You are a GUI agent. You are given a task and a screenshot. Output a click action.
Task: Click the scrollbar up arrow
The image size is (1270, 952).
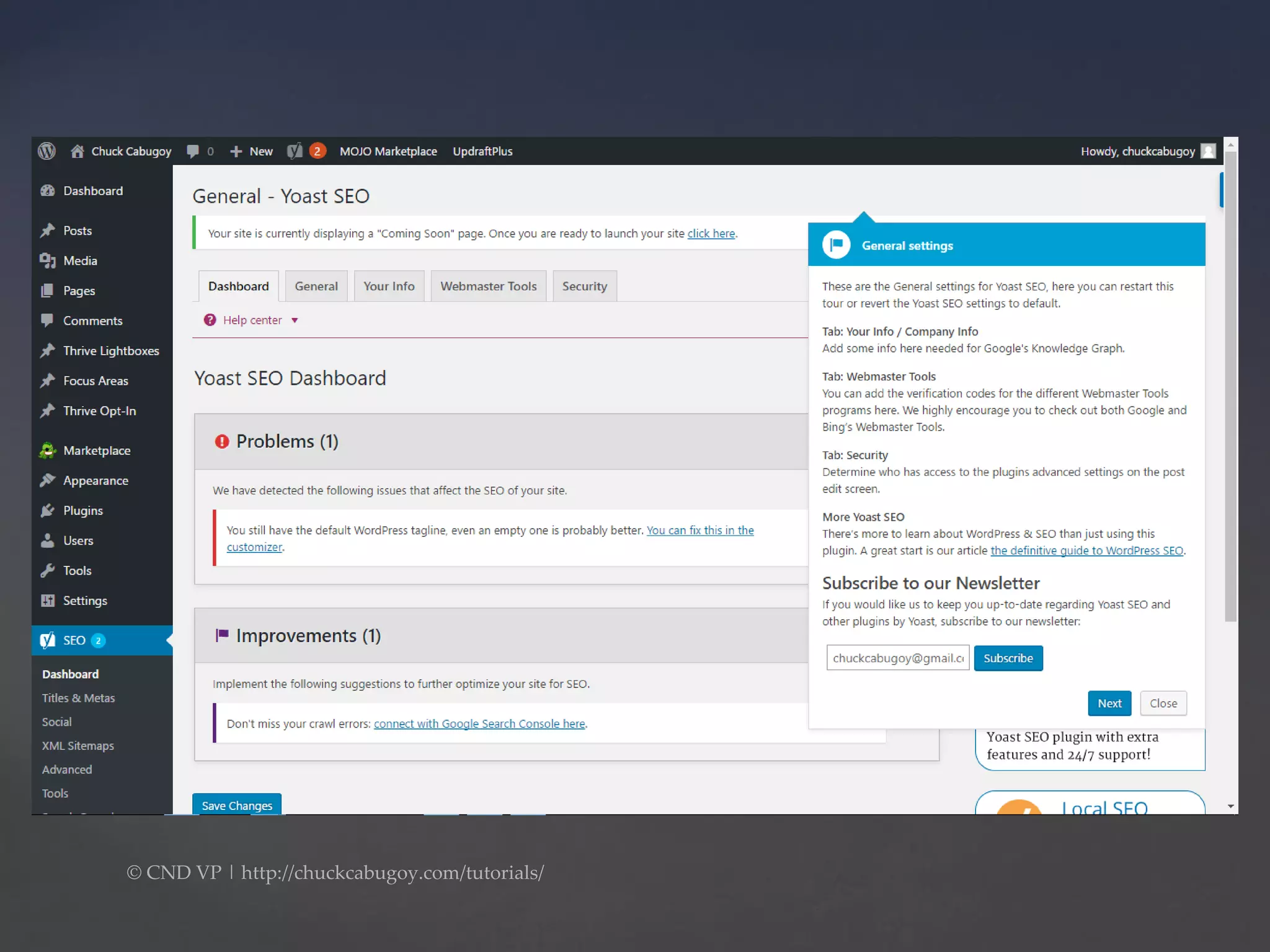tap(1231, 144)
